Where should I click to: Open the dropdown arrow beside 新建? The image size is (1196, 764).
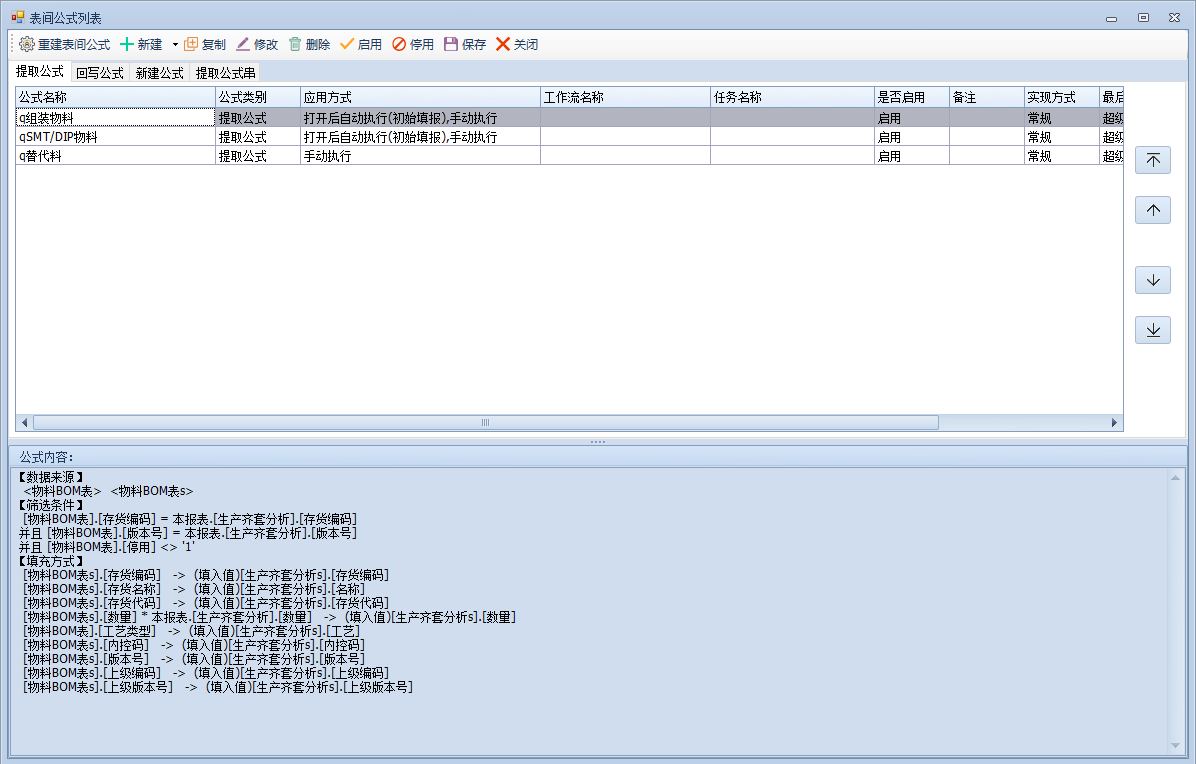(175, 44)
